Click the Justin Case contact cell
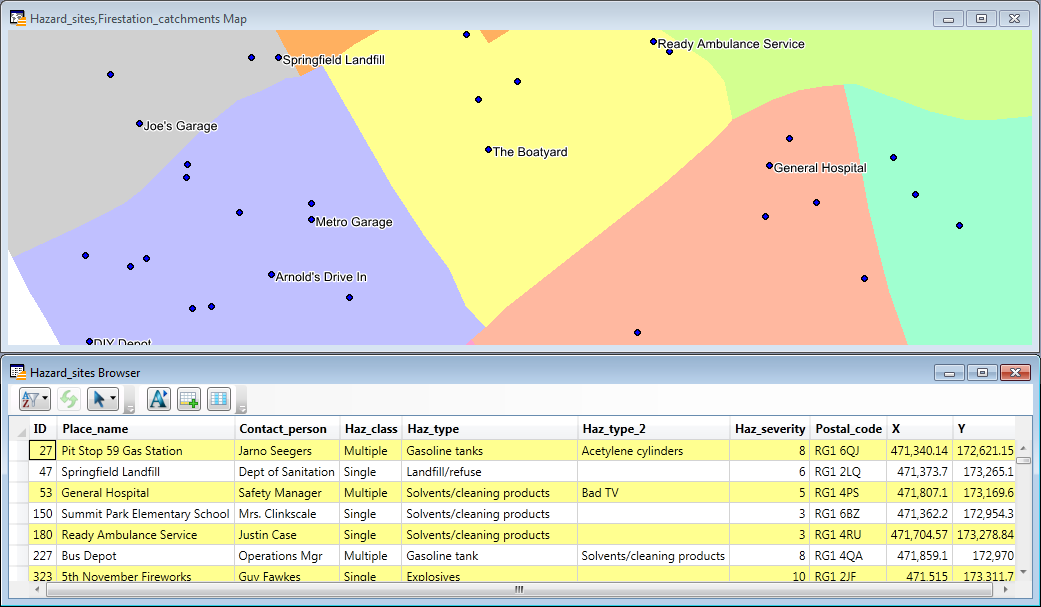The height and width of the screenshot is (607, 1041). coord(287,535)
